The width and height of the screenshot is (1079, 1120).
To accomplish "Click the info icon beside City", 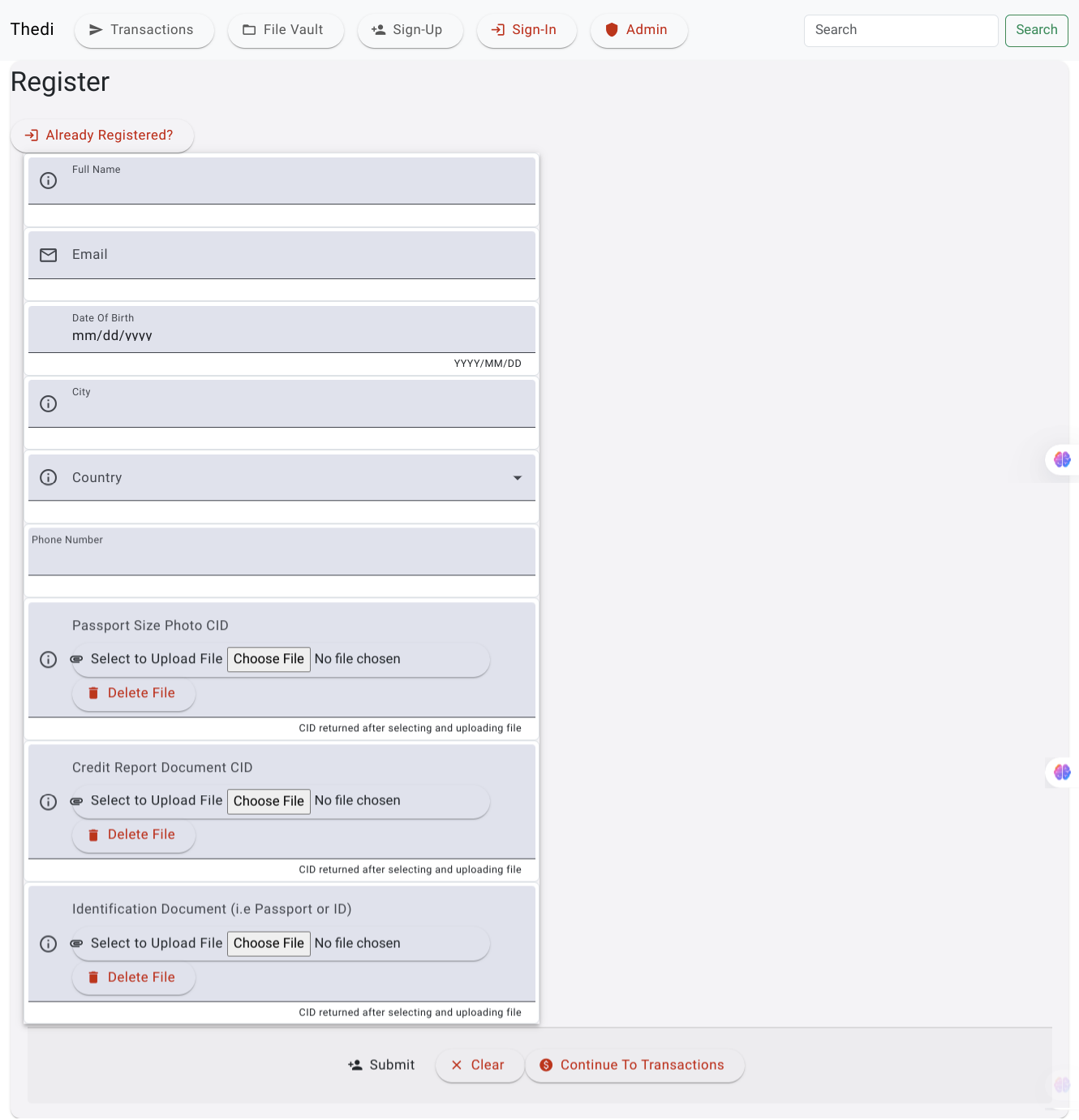I will point(49,403).
